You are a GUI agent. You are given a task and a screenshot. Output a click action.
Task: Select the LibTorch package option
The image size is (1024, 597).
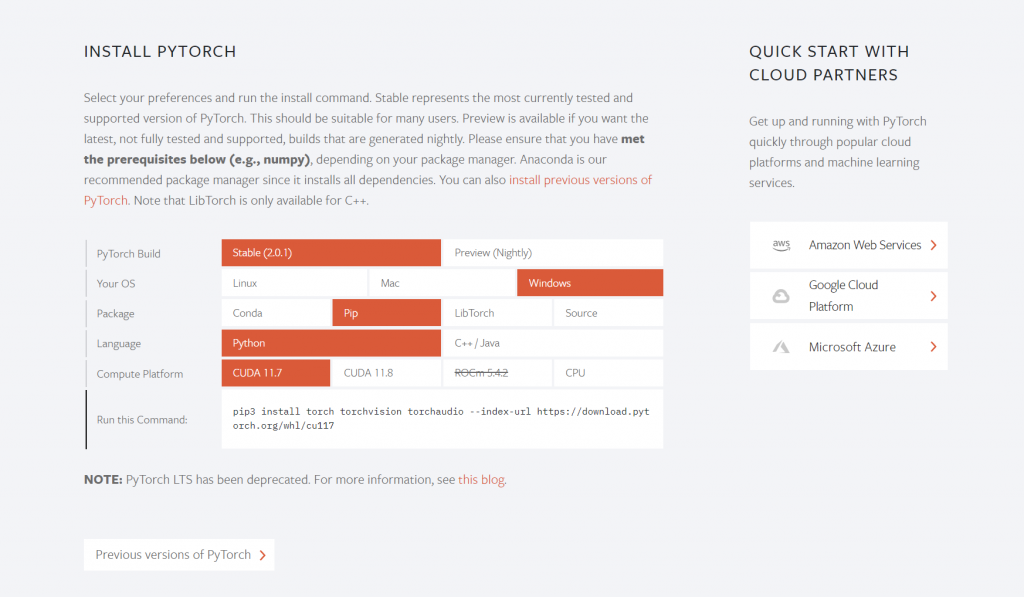pos(498,313)
